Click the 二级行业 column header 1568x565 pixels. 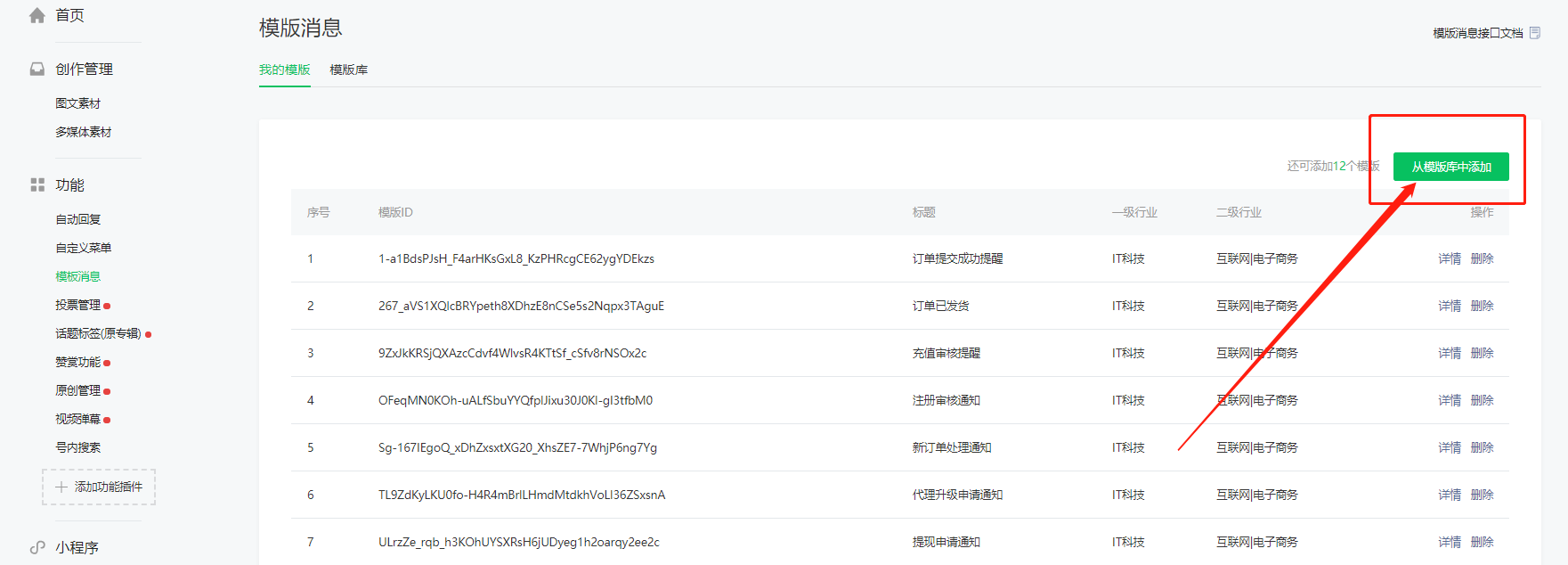1239,212
